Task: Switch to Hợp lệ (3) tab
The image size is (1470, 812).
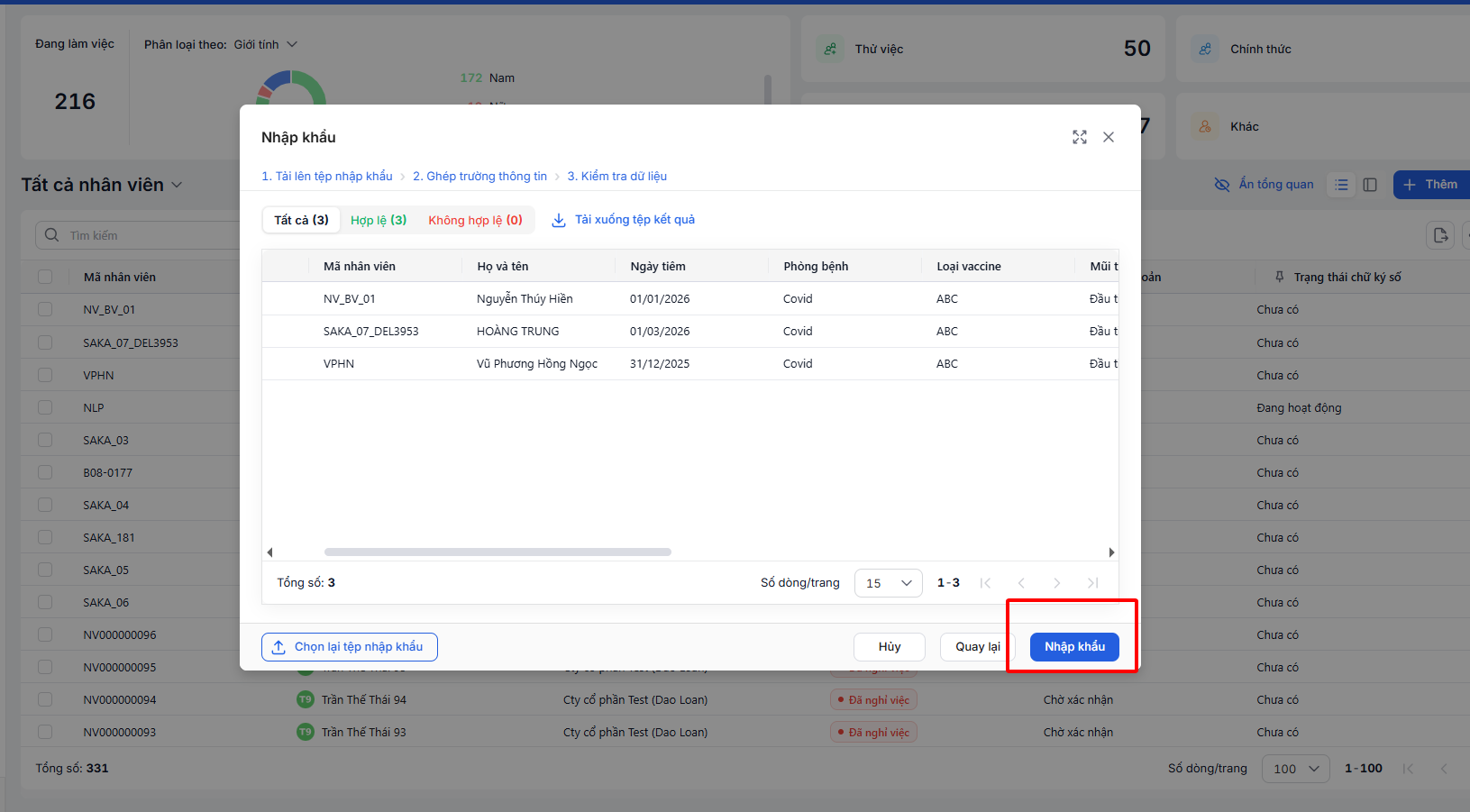Action: click(x=379, y=220)
